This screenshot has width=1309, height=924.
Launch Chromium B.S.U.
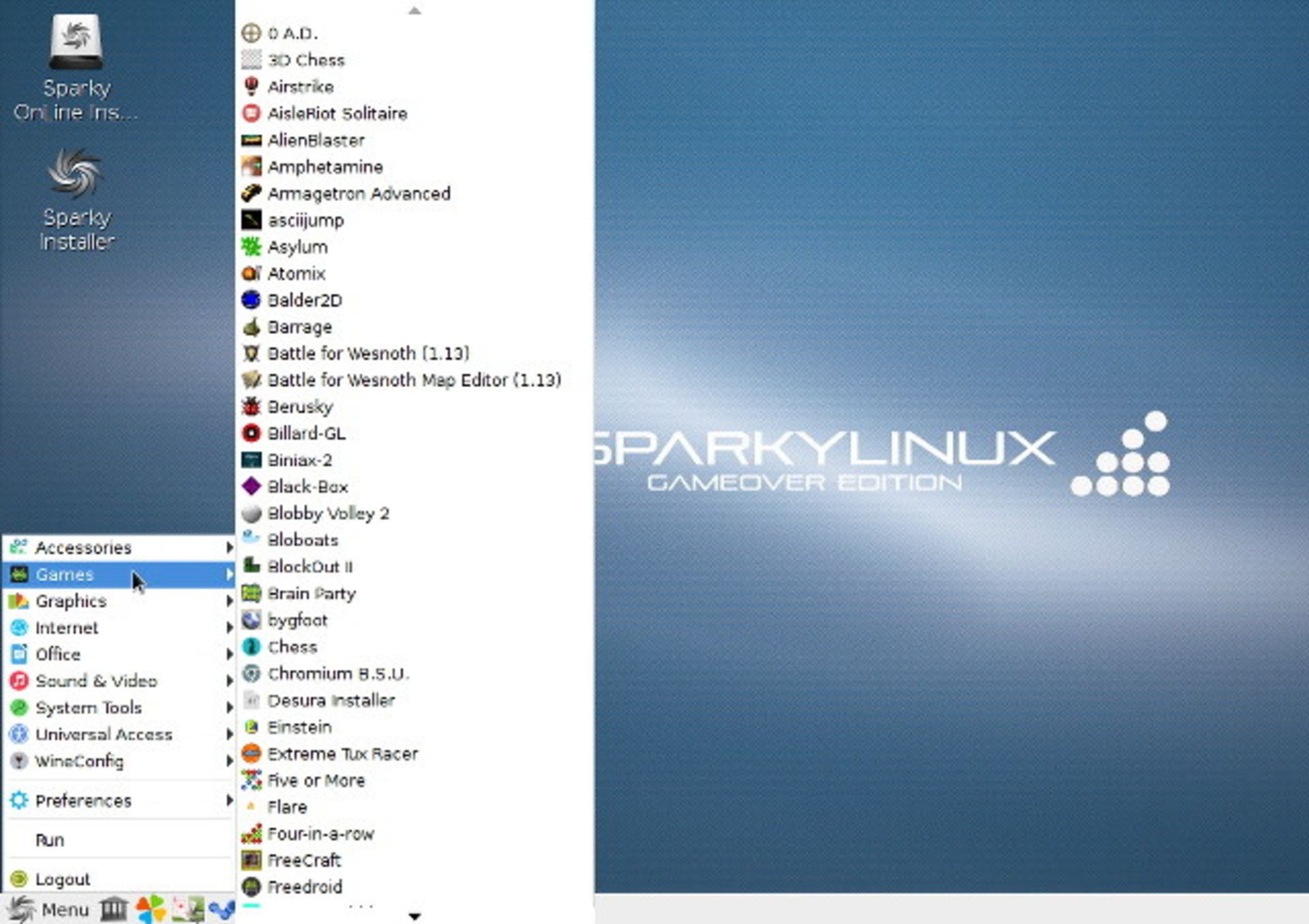[339, 673]
